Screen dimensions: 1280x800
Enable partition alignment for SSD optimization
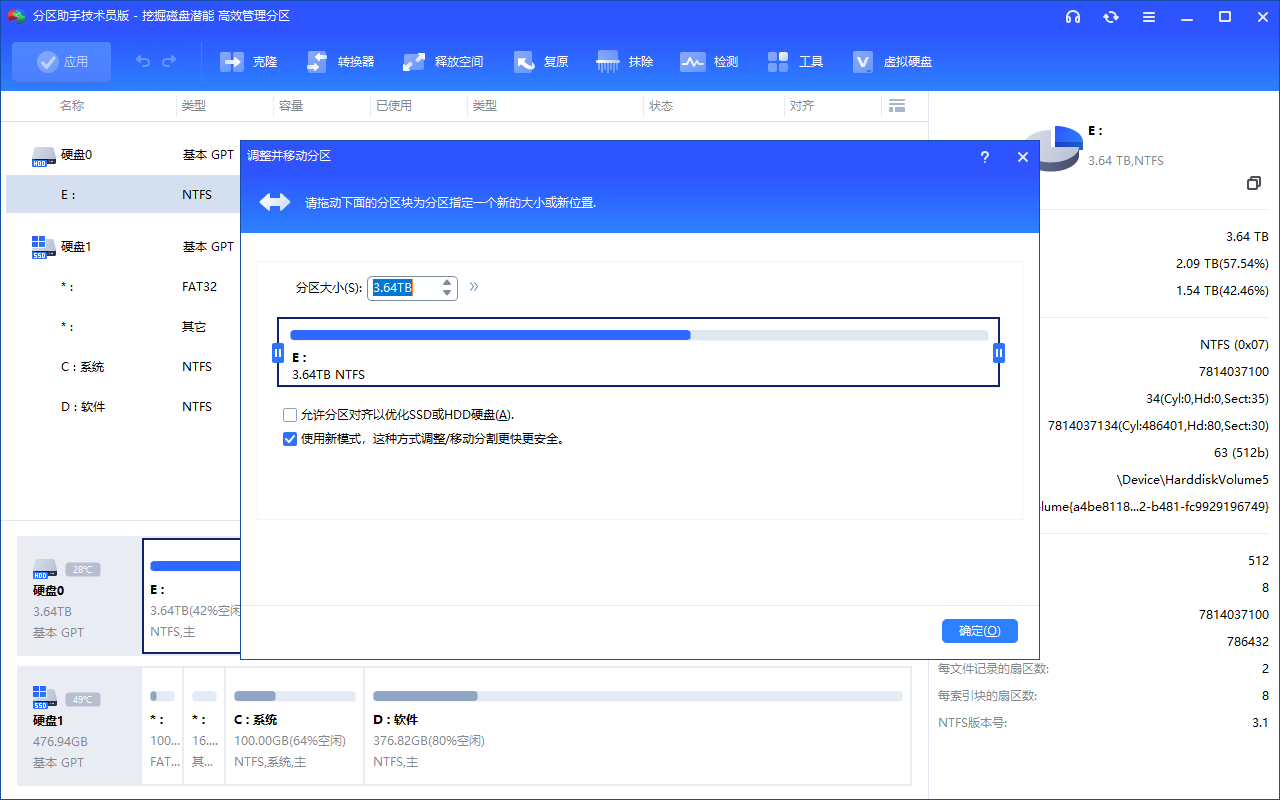290,414
